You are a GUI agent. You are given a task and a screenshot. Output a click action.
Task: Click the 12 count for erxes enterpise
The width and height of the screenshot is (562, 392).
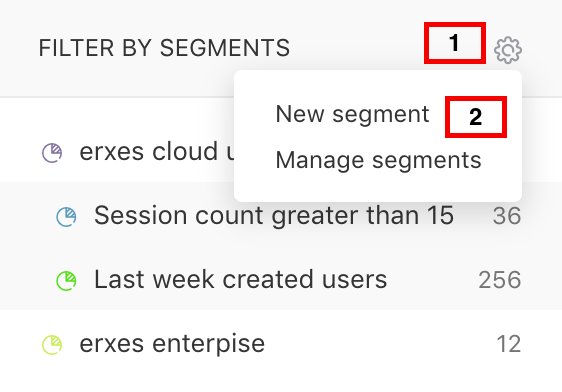click(x=509, y=344)
